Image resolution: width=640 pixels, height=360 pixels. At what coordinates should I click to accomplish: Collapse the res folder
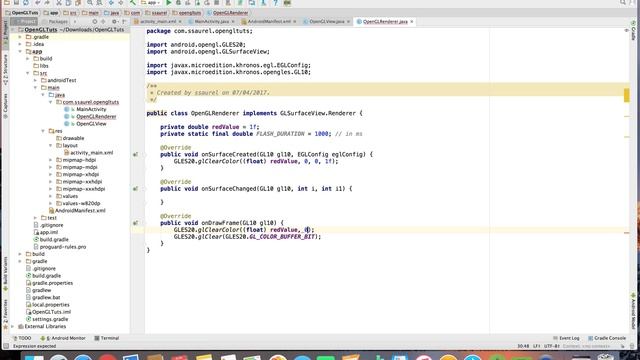point(43,131)
